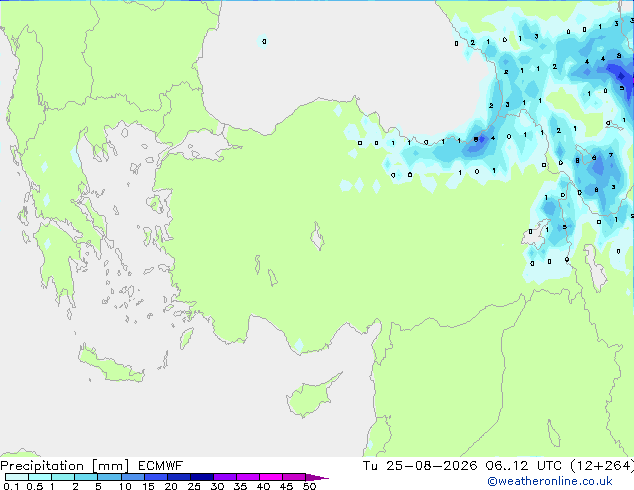The image size is (634, 490).
Task: Click the island of Cyprus on map
Action: [x=311, y=398]
